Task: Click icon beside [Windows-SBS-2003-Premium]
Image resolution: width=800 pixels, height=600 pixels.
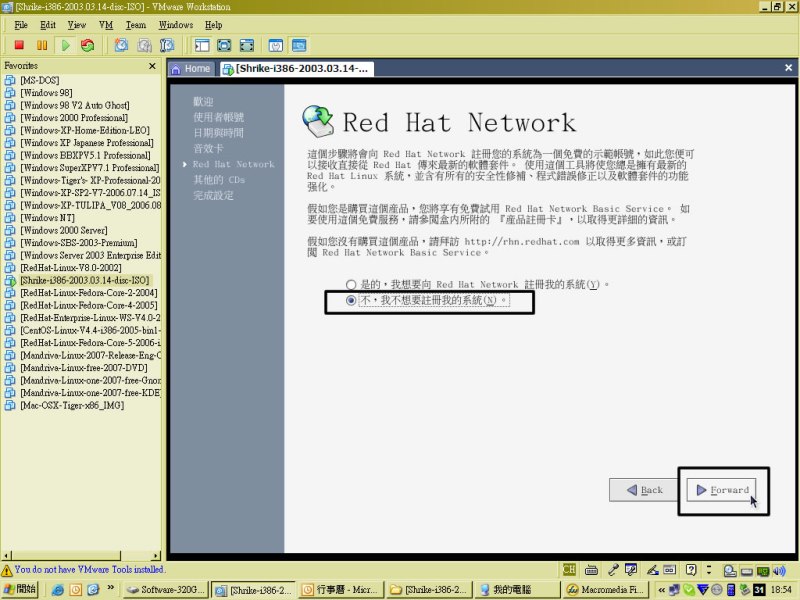Action: (10, 243)
